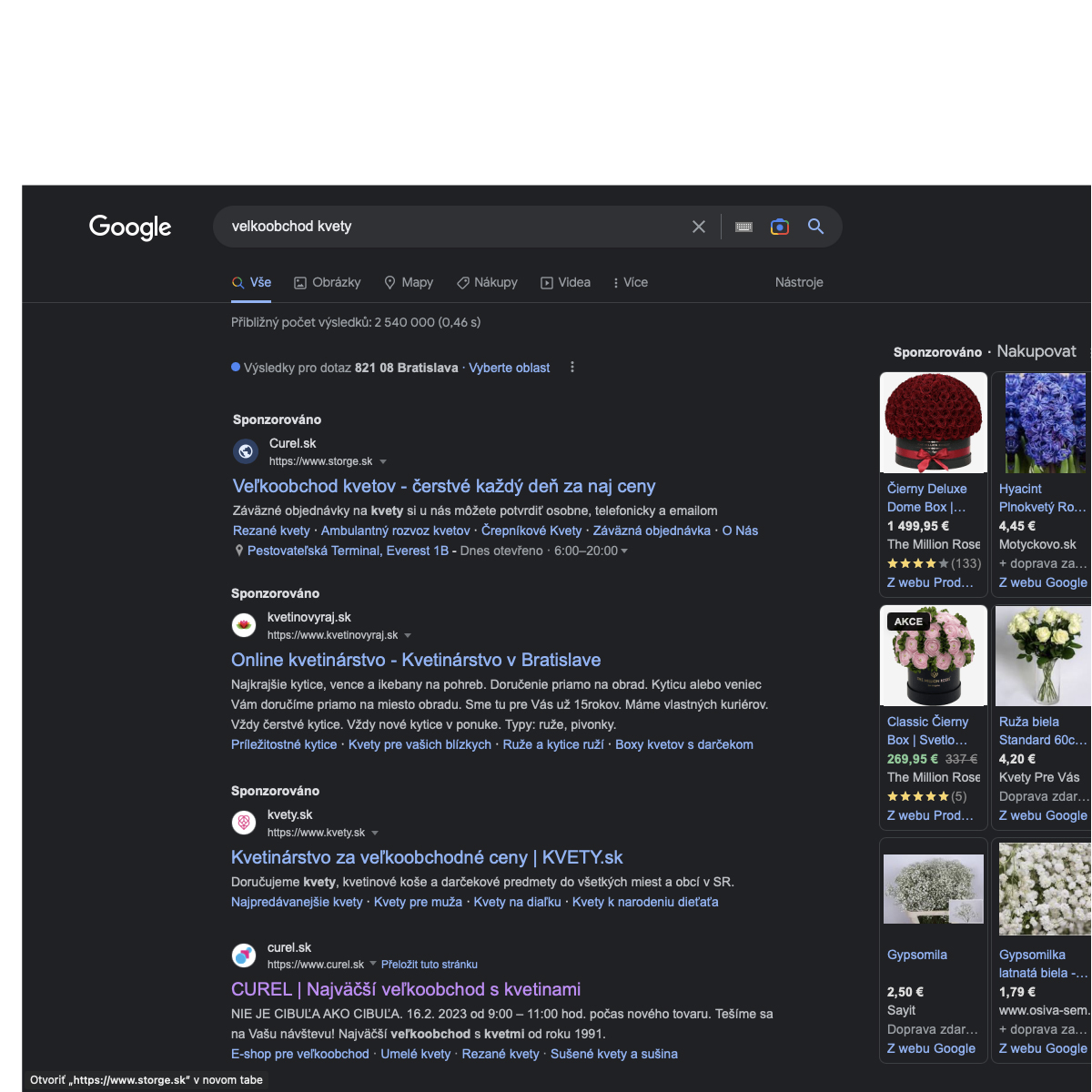Click the kvetinovyraj.sk favicon
The image size is (1092, 1092).
244,625
